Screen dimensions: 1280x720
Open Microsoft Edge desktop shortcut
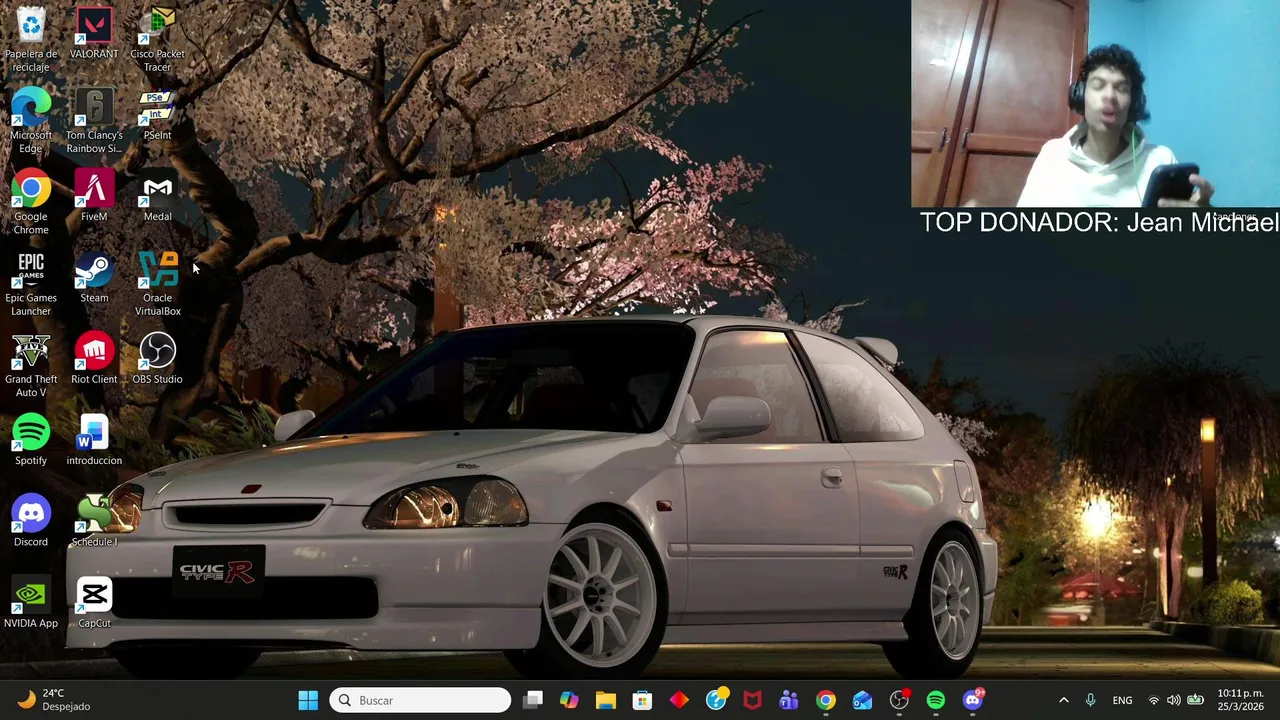[31, 121]
